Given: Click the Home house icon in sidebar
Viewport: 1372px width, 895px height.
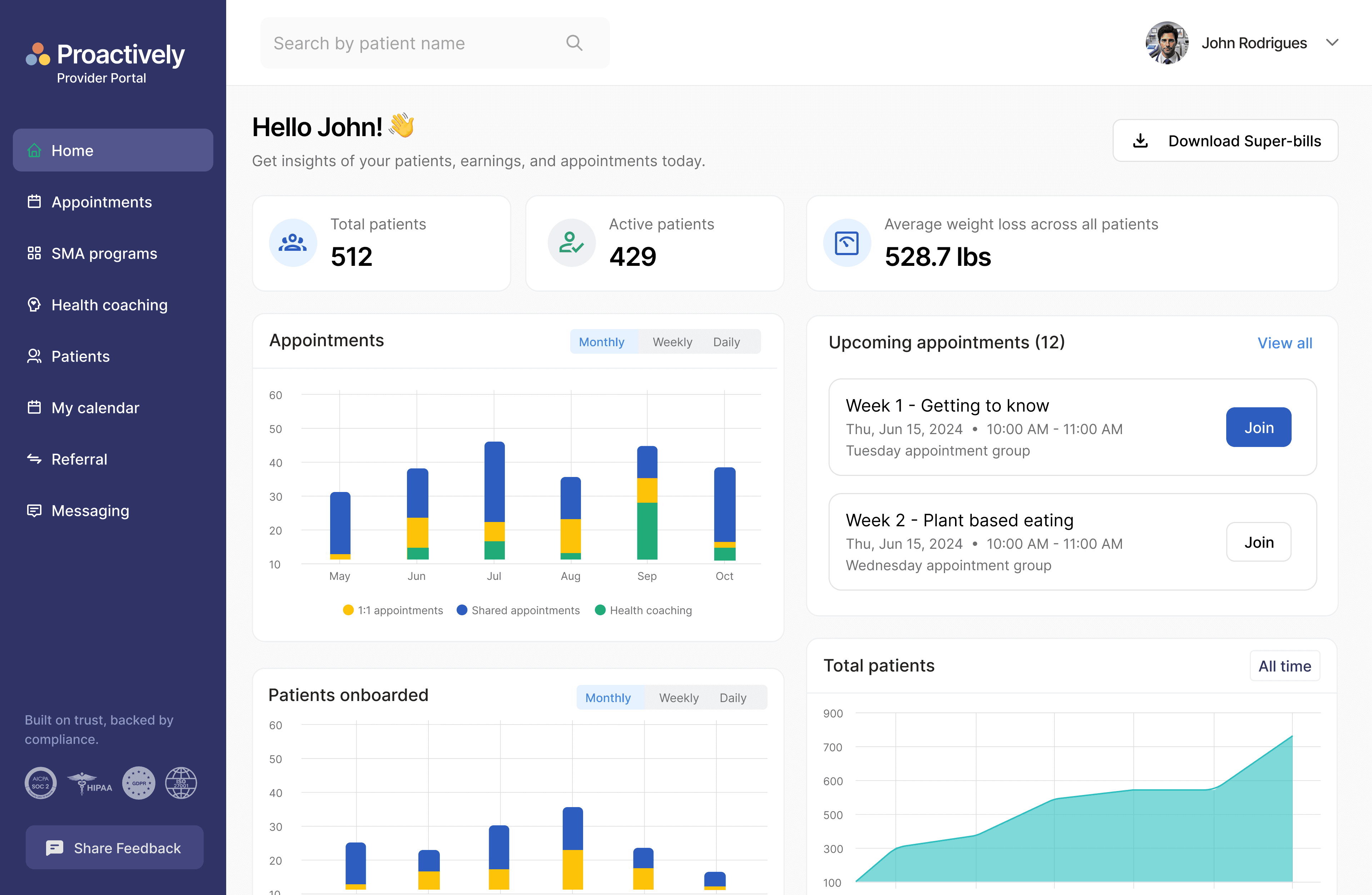Looking at the screenshot, I should [35, 150].
